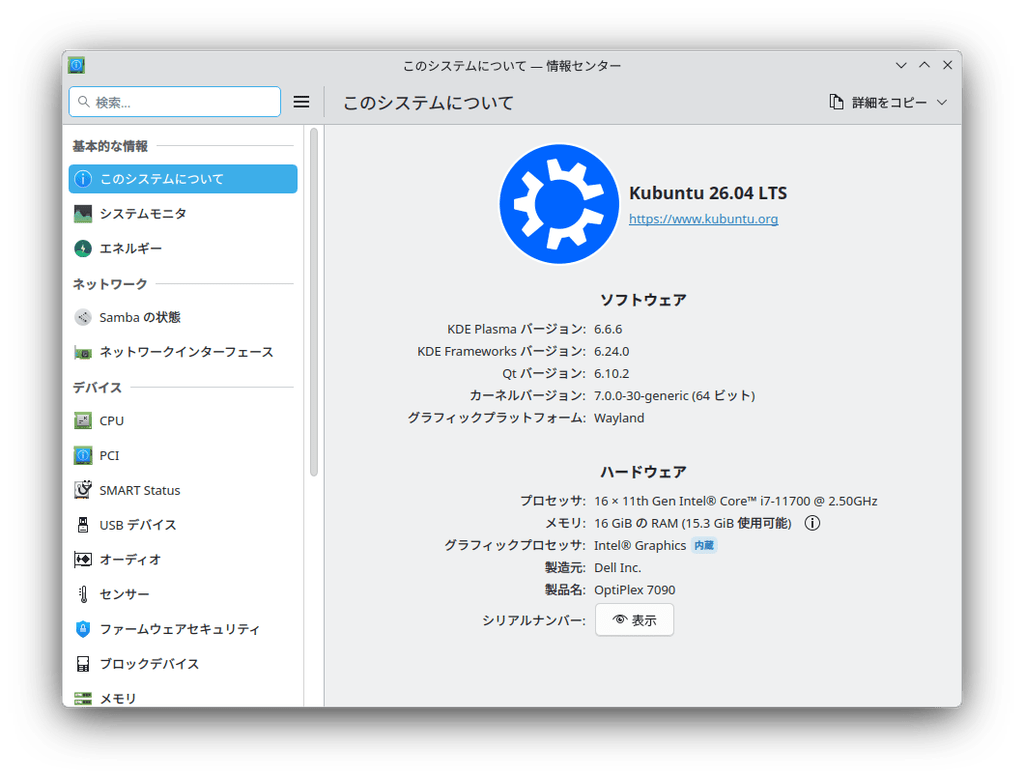Open センサー page

[x=183, y=594]
